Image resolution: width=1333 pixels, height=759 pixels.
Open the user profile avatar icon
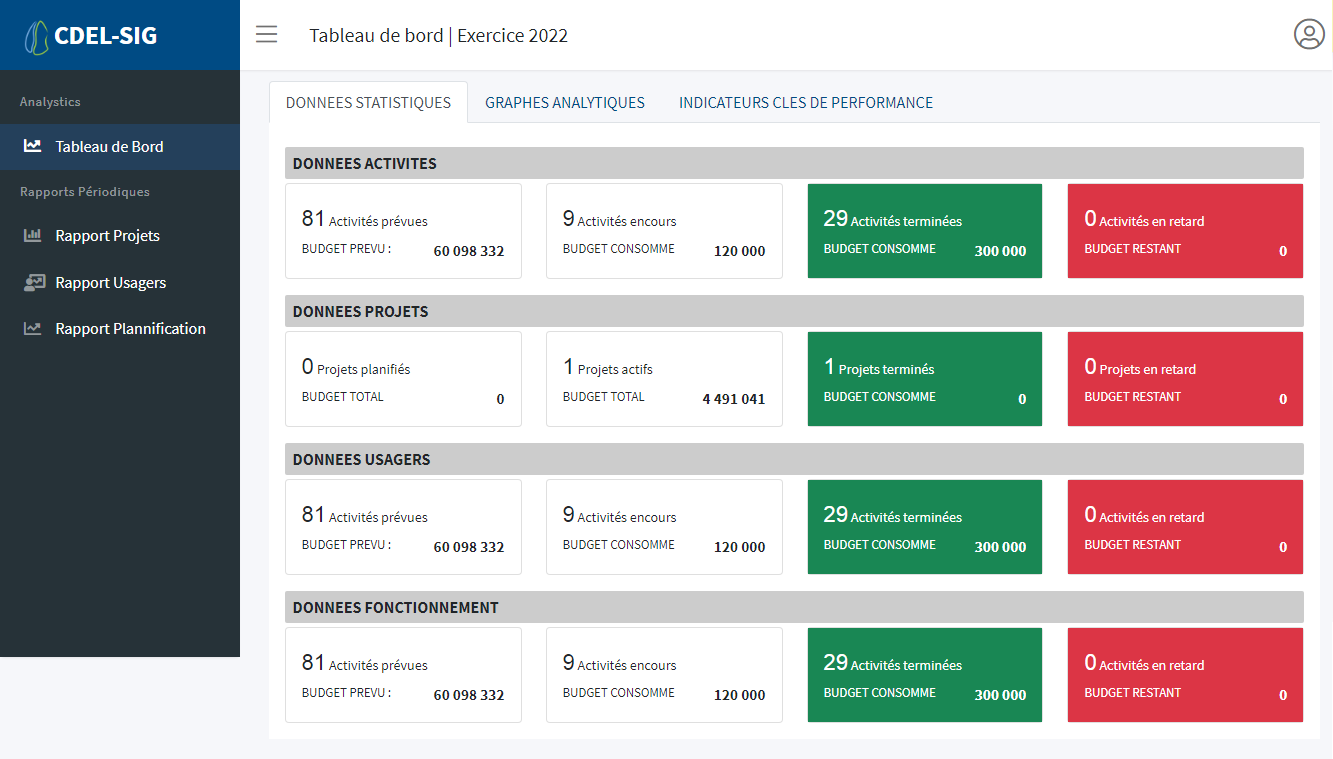[x=1308, y=34]
